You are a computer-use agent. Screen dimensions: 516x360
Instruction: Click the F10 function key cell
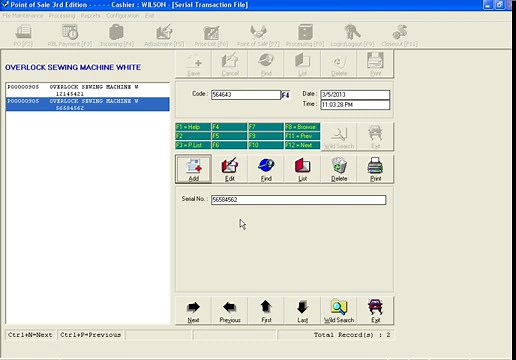click(x=266, y=145)
